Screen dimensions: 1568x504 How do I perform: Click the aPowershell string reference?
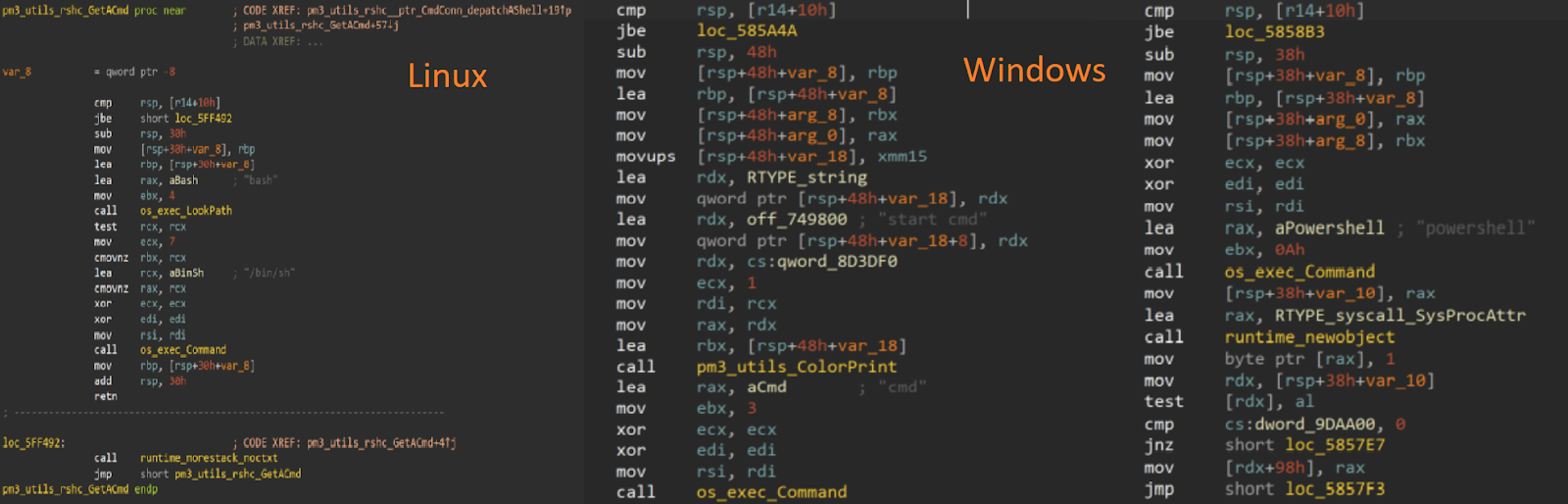click(x=1330, y=228)
